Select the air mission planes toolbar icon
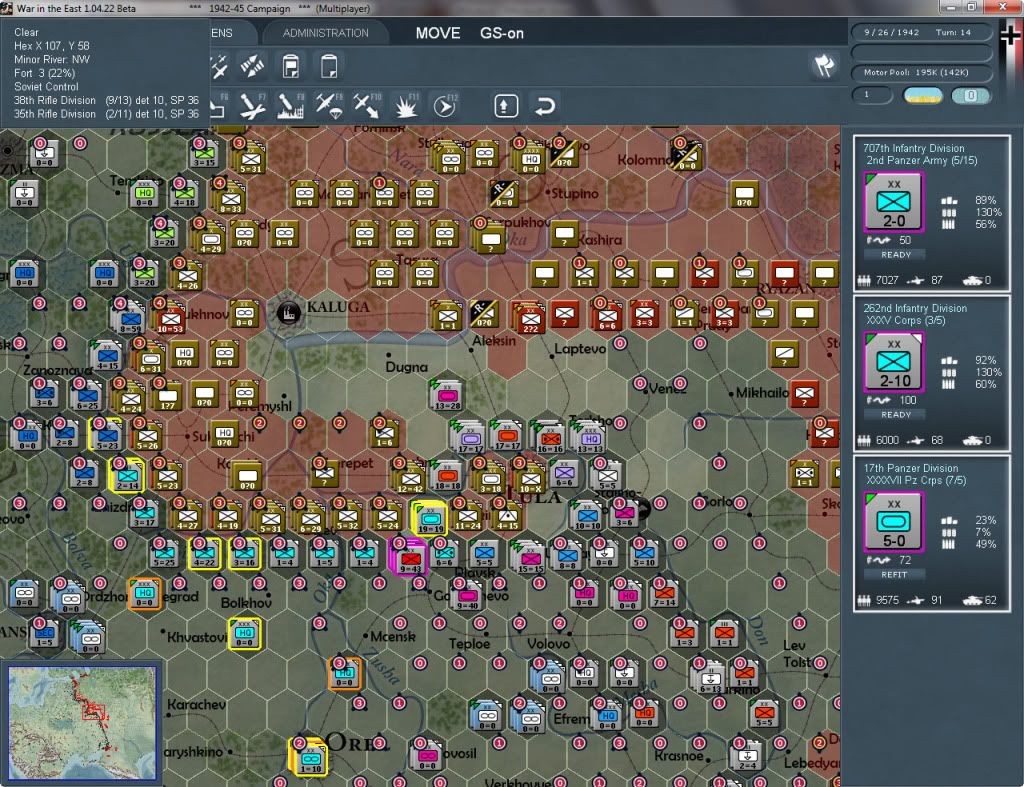 (x=219, y=66)
